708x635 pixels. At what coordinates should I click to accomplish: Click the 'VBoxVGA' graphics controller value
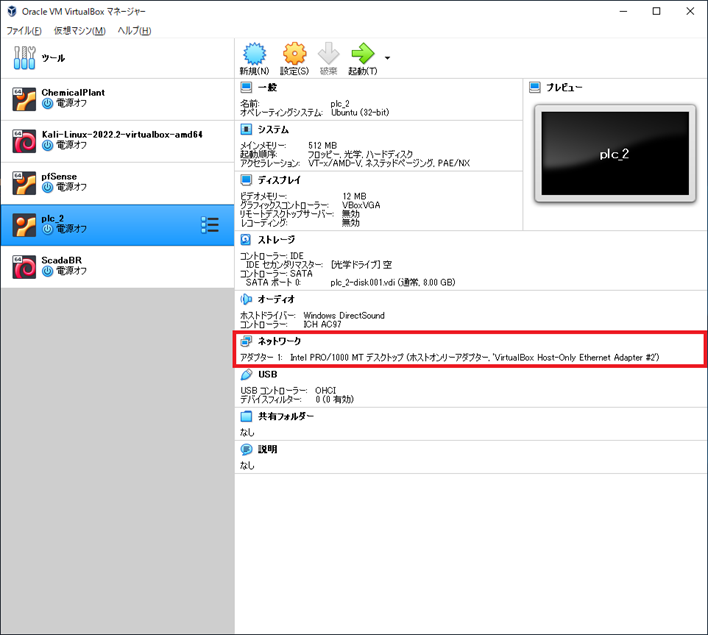click(x=361, y=205)
